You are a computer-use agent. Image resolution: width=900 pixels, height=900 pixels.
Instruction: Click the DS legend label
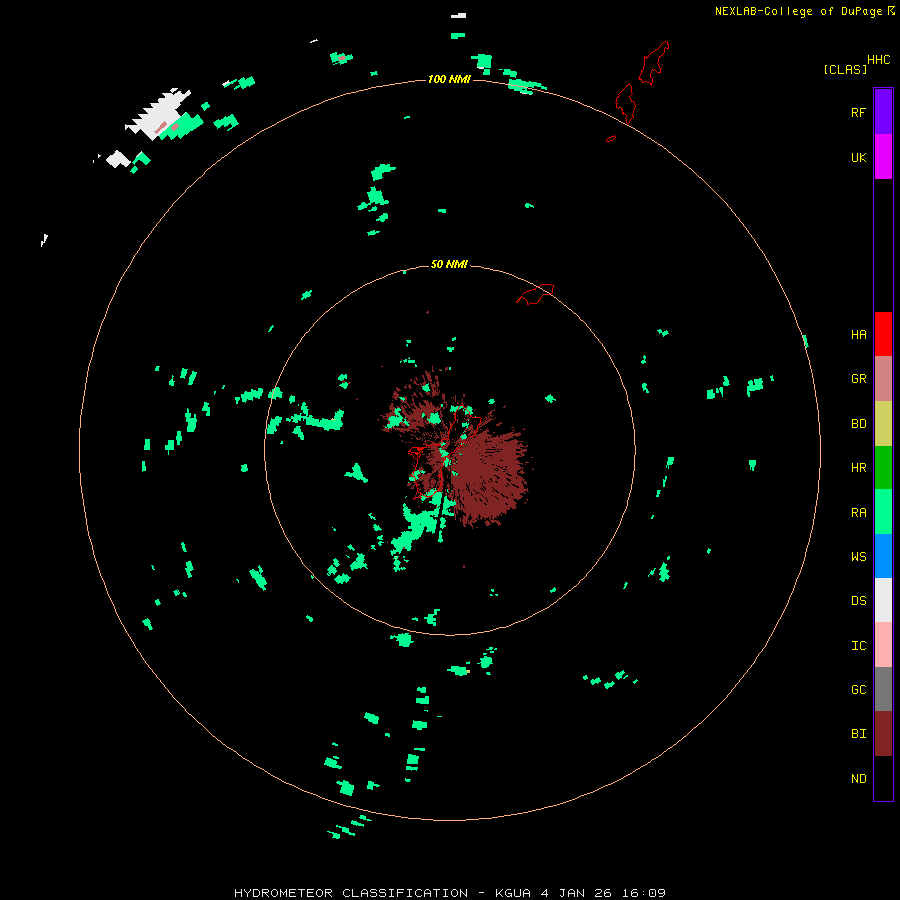coord(858,601)
